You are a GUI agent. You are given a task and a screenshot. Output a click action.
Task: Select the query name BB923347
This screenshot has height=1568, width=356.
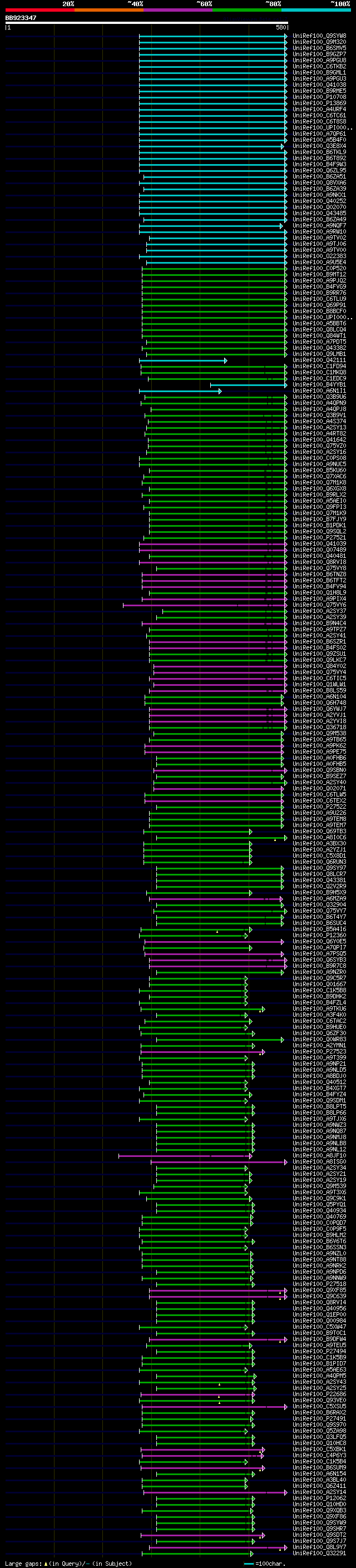pyautogui.click(x=21, y=18)
